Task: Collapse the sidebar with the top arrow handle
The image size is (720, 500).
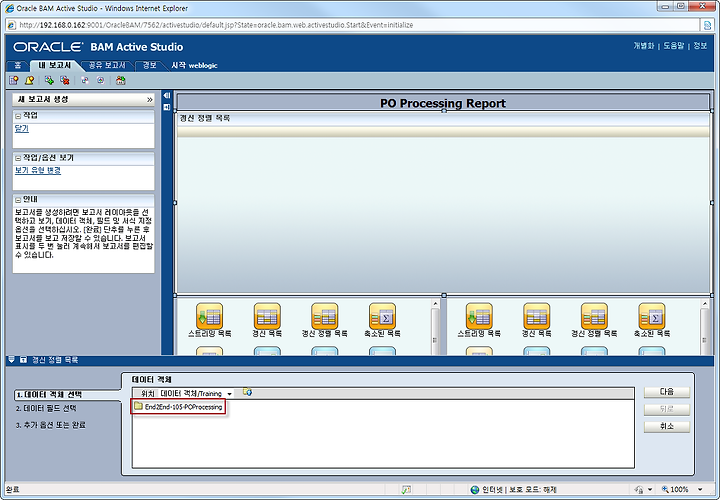Action: 167,96
